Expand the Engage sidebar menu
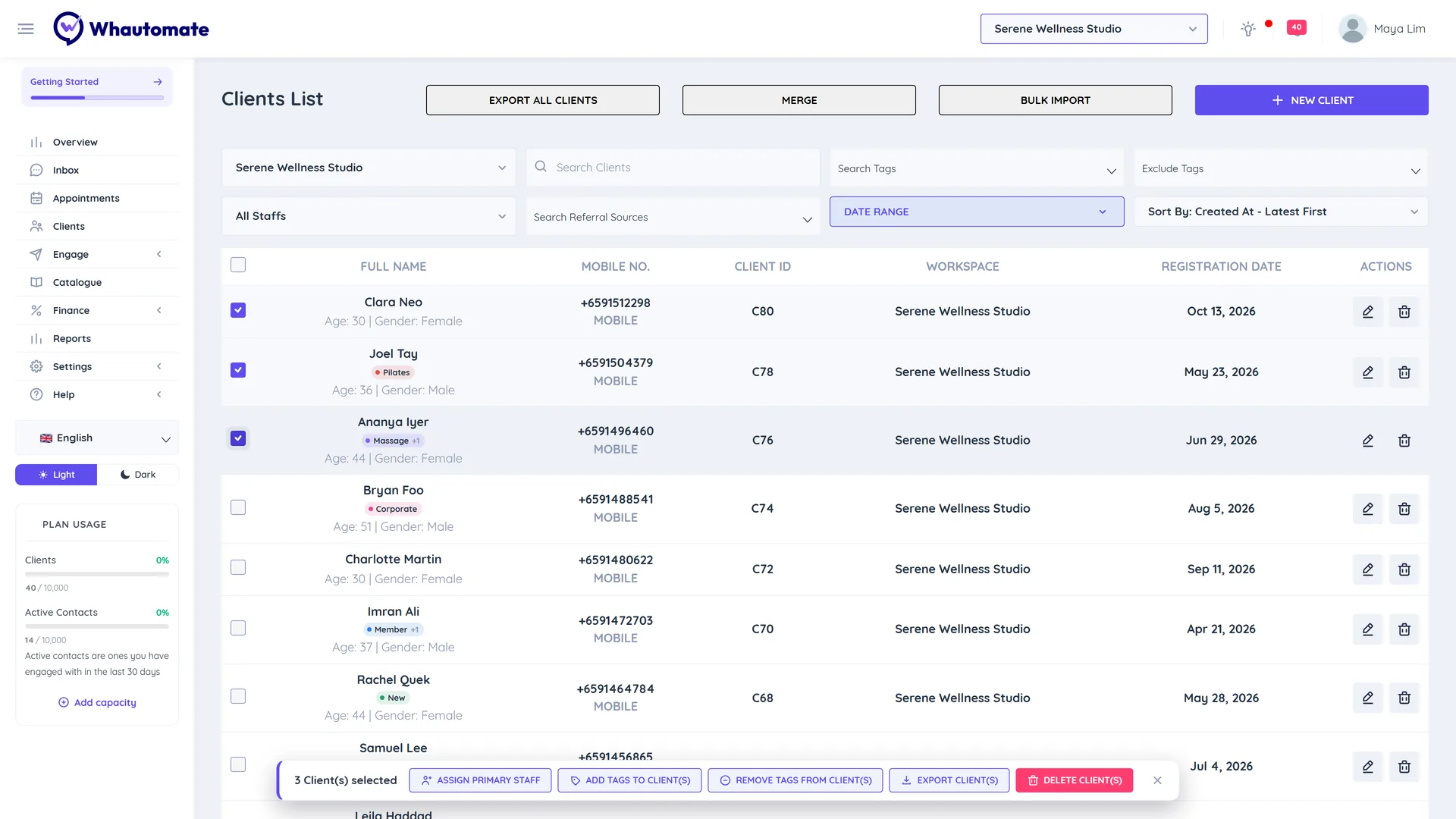 click(97, 255)
